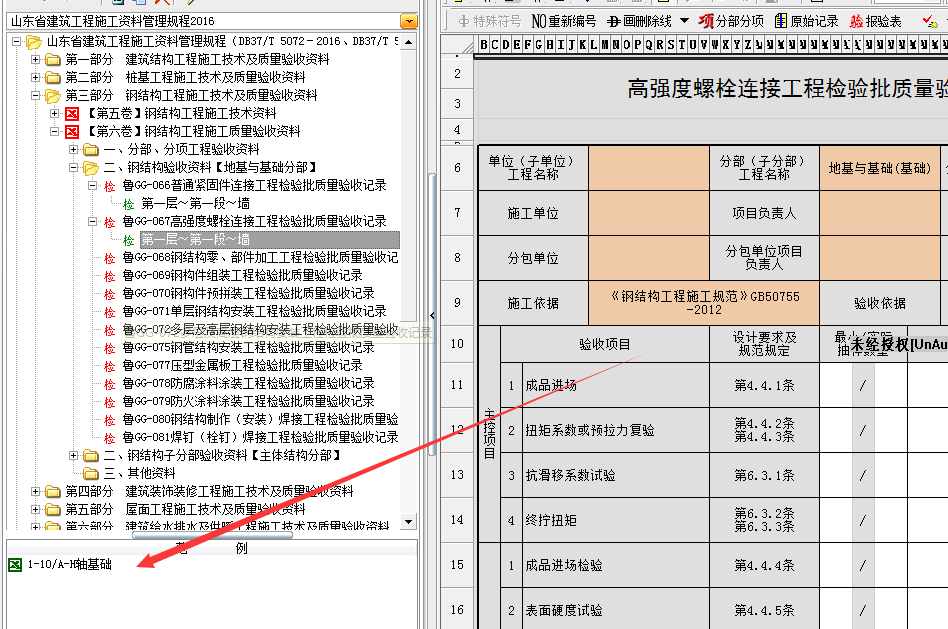The height and width of the screenshot is (629, 948).
Task: Click the 特殊符号 special symbols tool
Action: (x=490, y=21)
